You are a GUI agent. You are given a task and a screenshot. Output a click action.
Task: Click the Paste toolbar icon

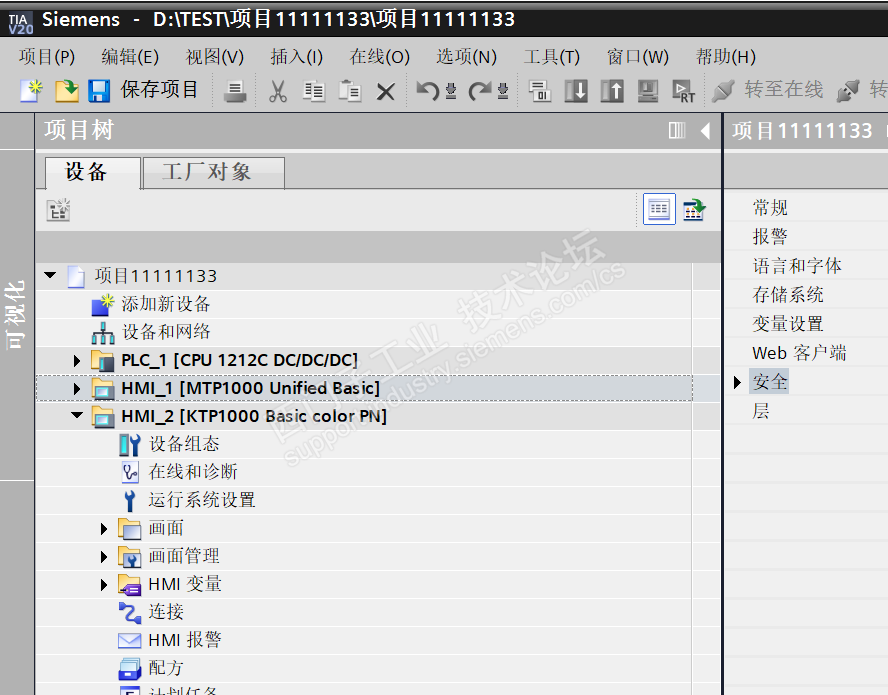click(x=349, y=91)
